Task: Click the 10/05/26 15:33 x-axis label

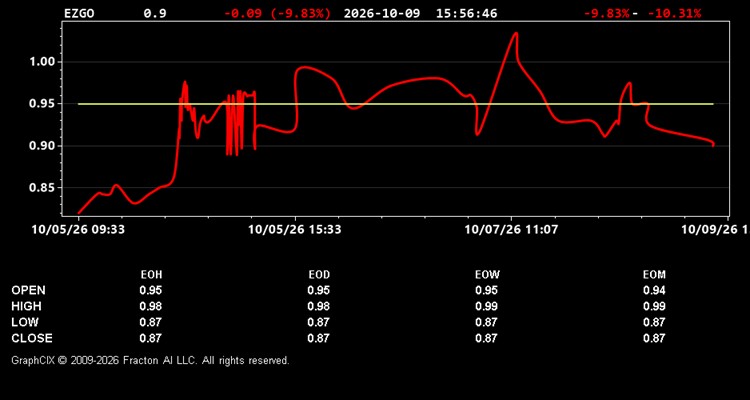Action: 295,230
